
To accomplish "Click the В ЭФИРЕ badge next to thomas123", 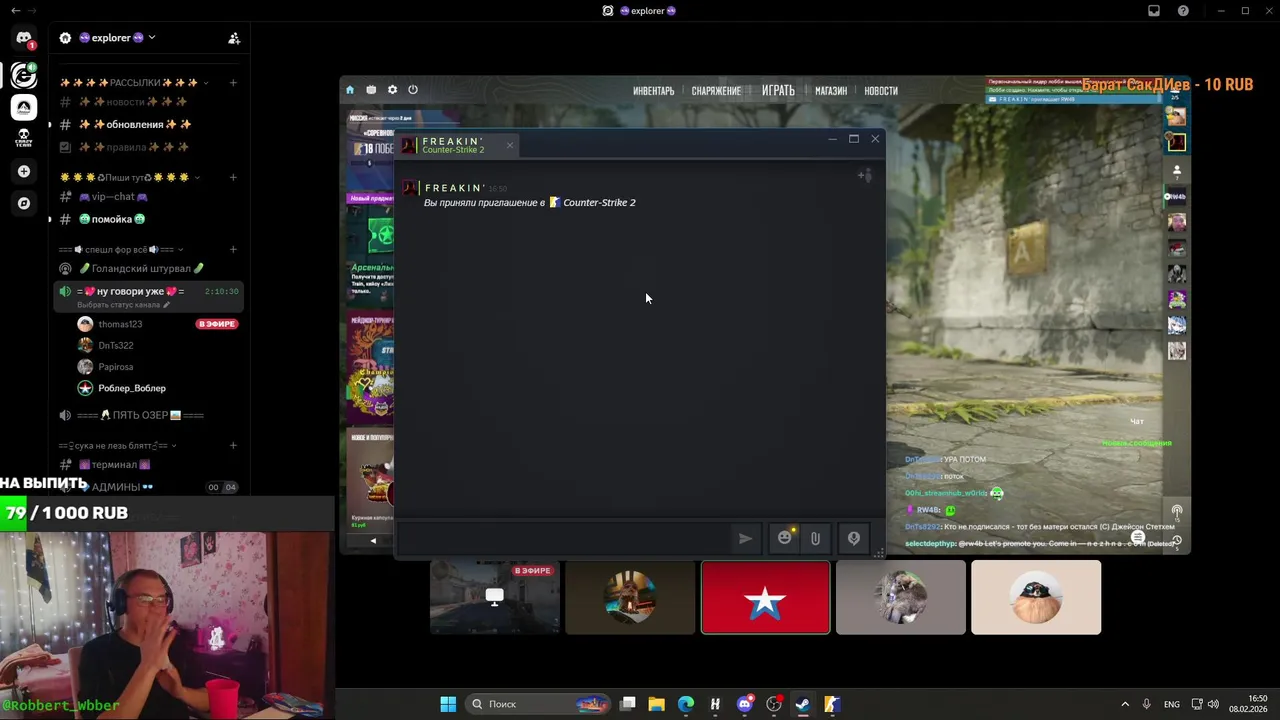I will coord(217,324).
